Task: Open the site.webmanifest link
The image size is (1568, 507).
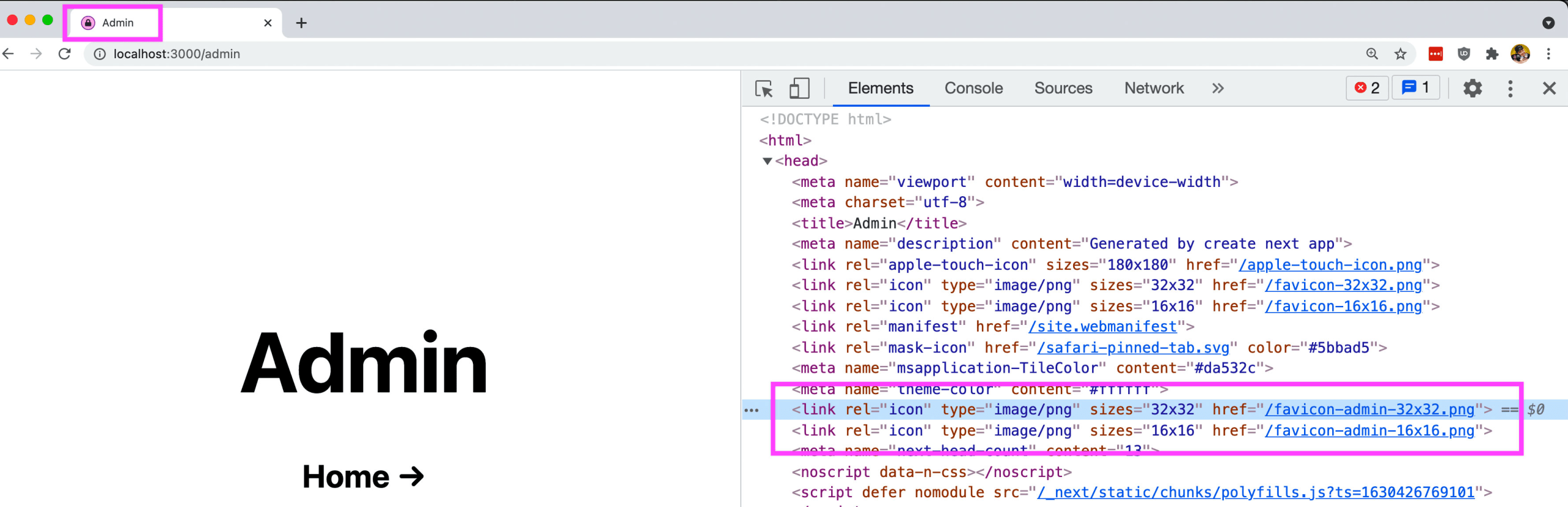Action: click(1102, 327)
